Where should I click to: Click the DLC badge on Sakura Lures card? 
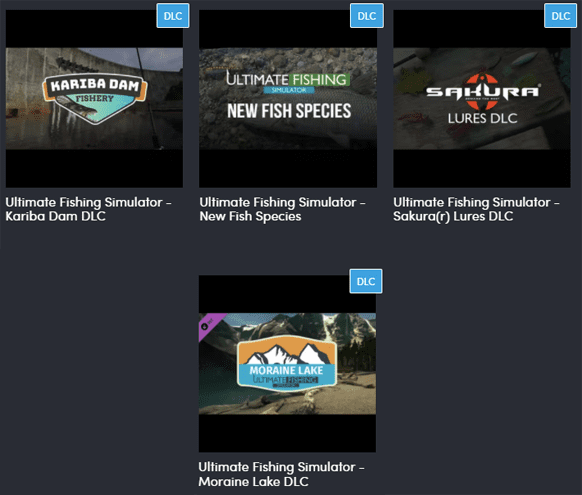(x=560, y=16)
